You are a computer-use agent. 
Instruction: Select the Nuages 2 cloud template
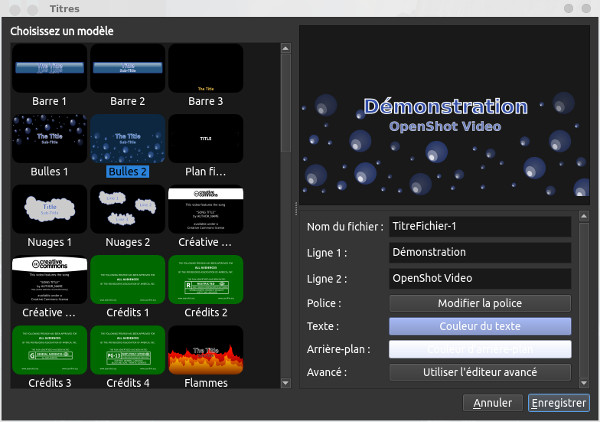tap(127, 209)
